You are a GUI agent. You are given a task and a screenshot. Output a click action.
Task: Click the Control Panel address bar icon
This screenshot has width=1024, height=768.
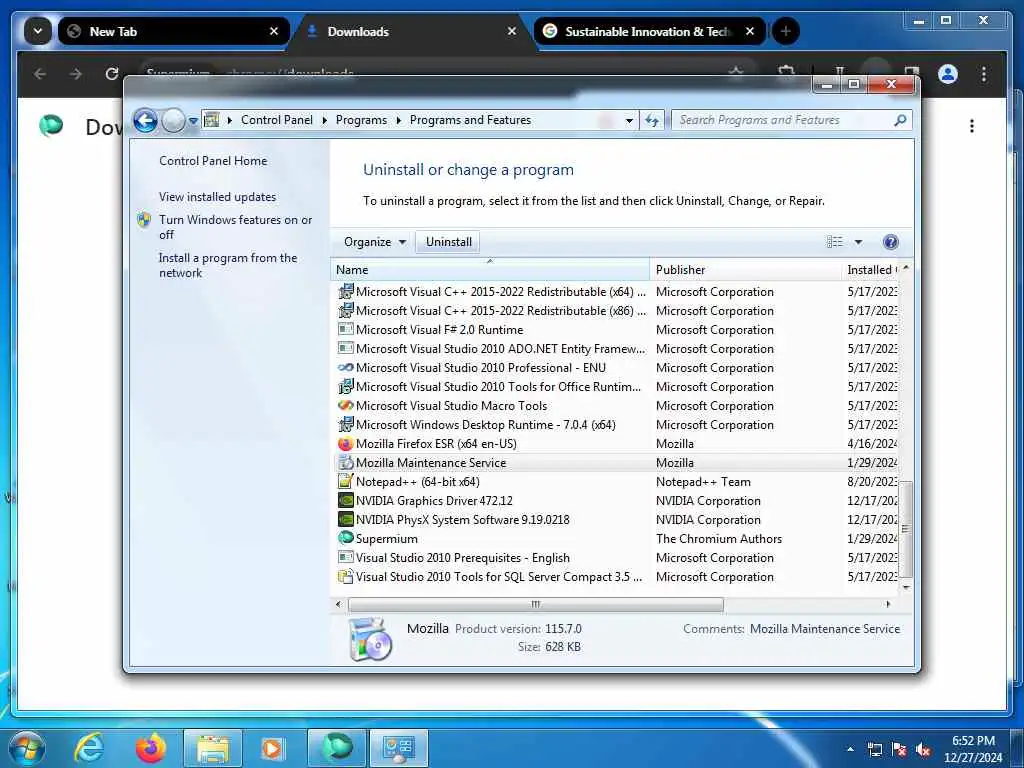point(211,120)
